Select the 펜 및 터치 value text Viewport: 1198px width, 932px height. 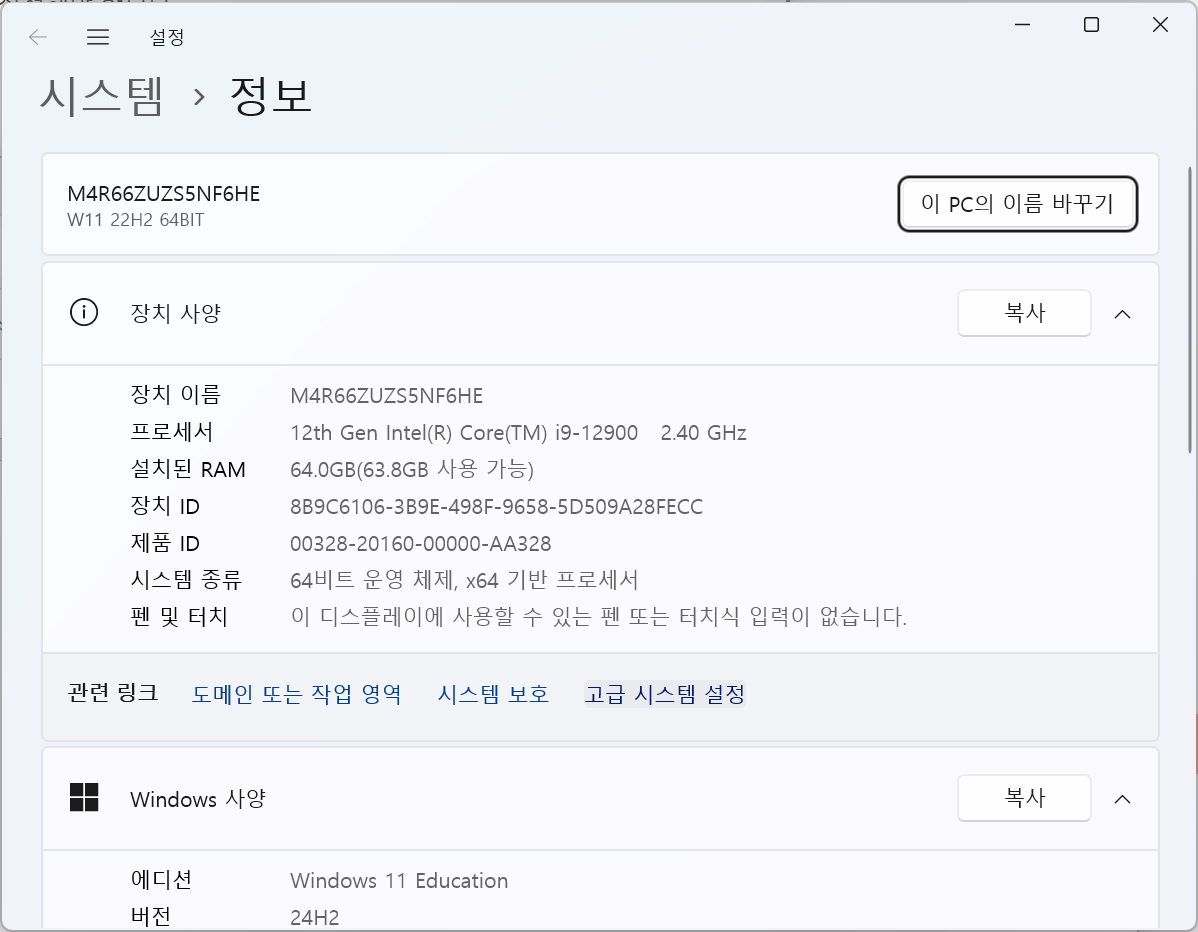click(599, 616)
